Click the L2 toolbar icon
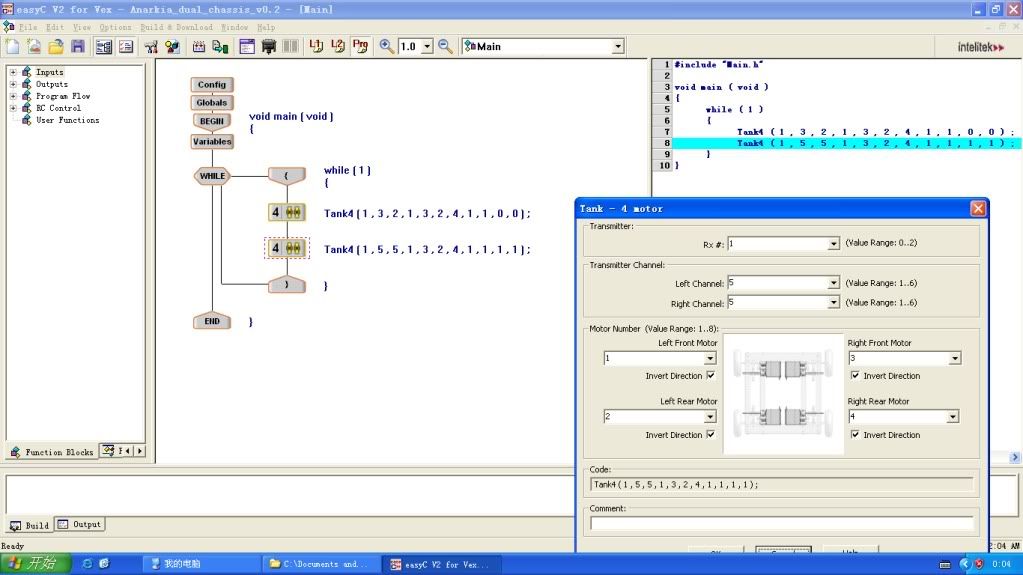Screen dimensions: 1023x575 tap(338, 46)
